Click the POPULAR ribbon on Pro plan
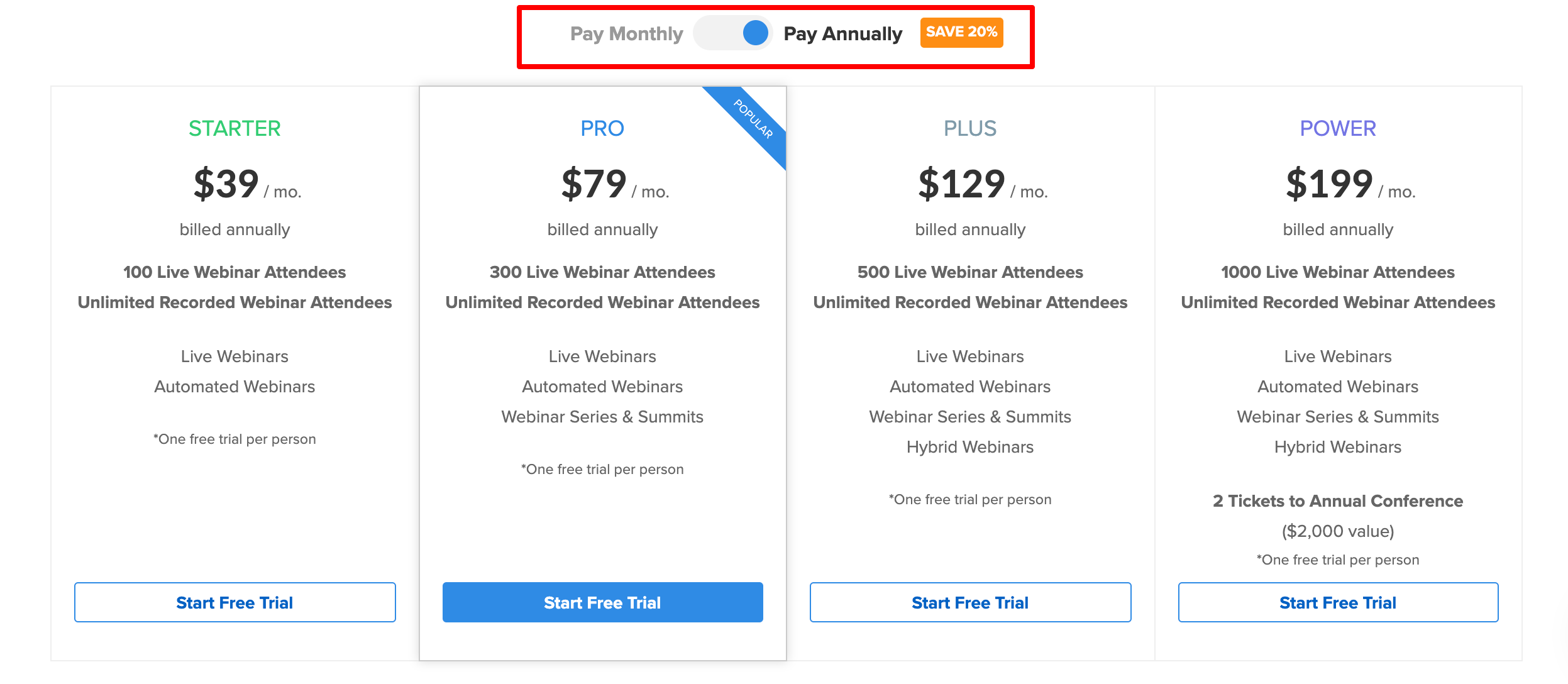 point(754,118)
